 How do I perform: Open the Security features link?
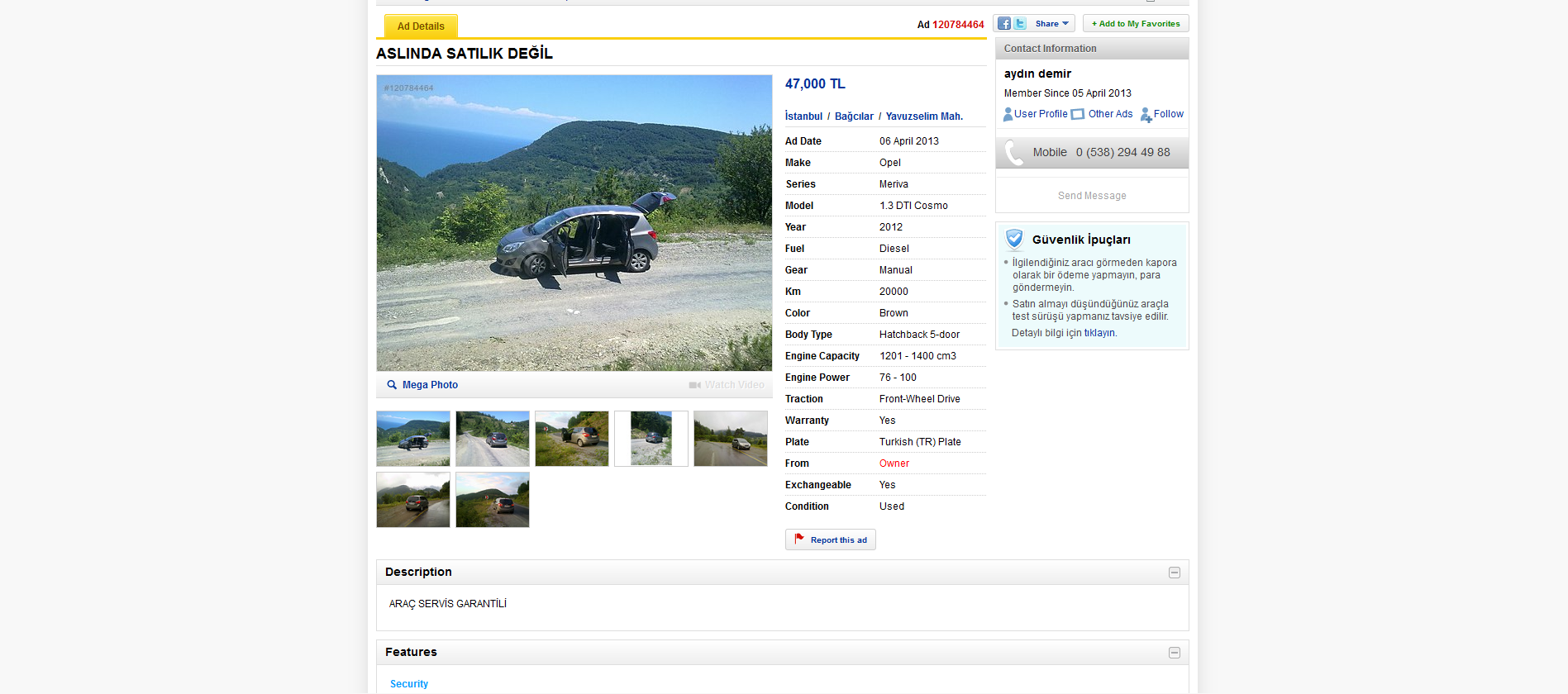pyautogui.click(x=409, y=684)
